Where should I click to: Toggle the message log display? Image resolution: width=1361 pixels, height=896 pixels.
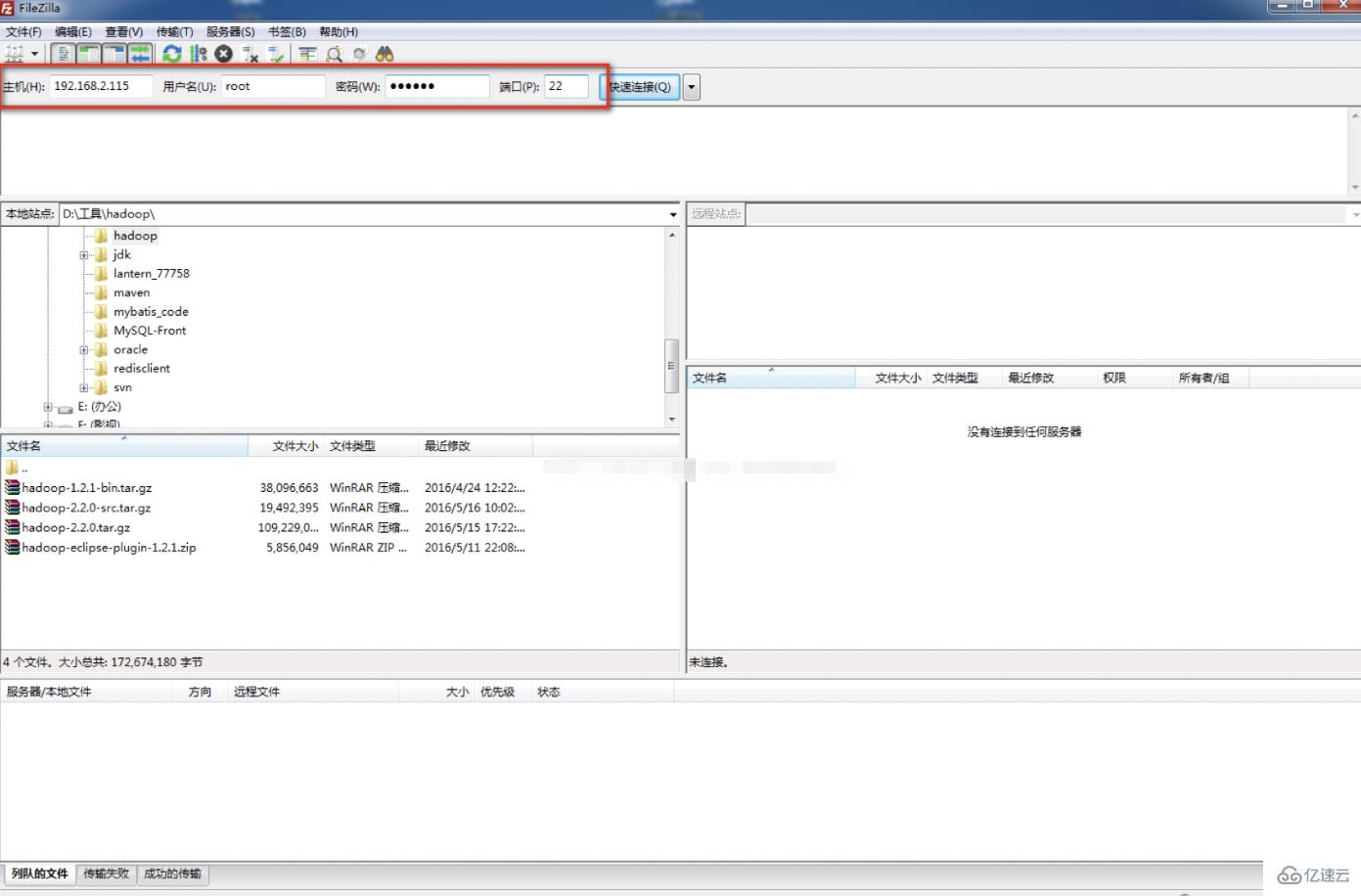coord(63,54)
